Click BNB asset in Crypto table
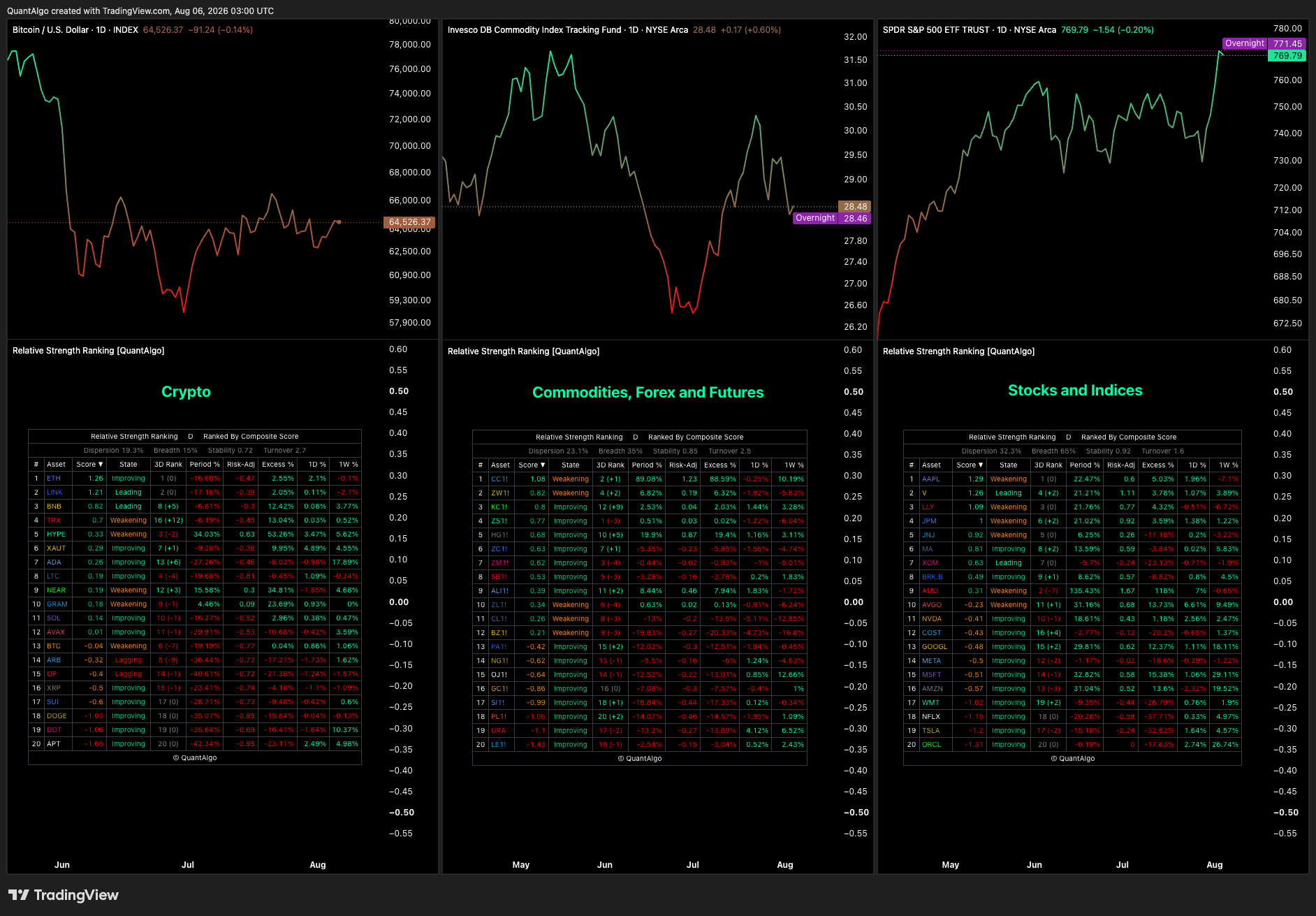The height and width of the screenshot is (916, 1316). point(54,507)
